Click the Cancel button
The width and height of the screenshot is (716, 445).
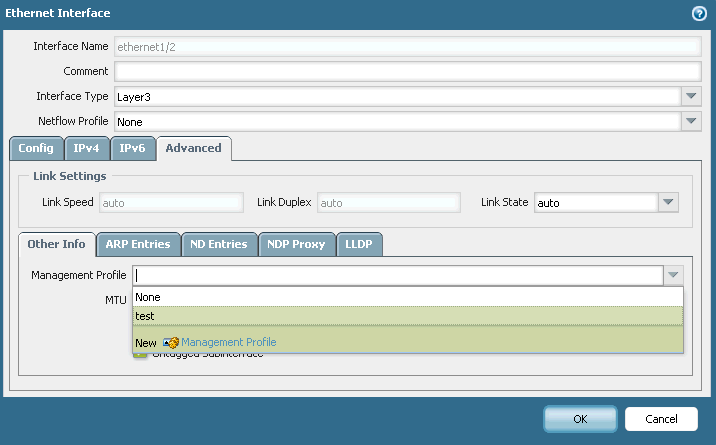[x=661, y=419]
